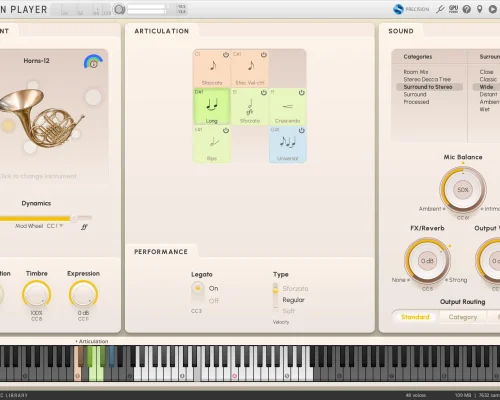Set Legato to On

(213, 288)
